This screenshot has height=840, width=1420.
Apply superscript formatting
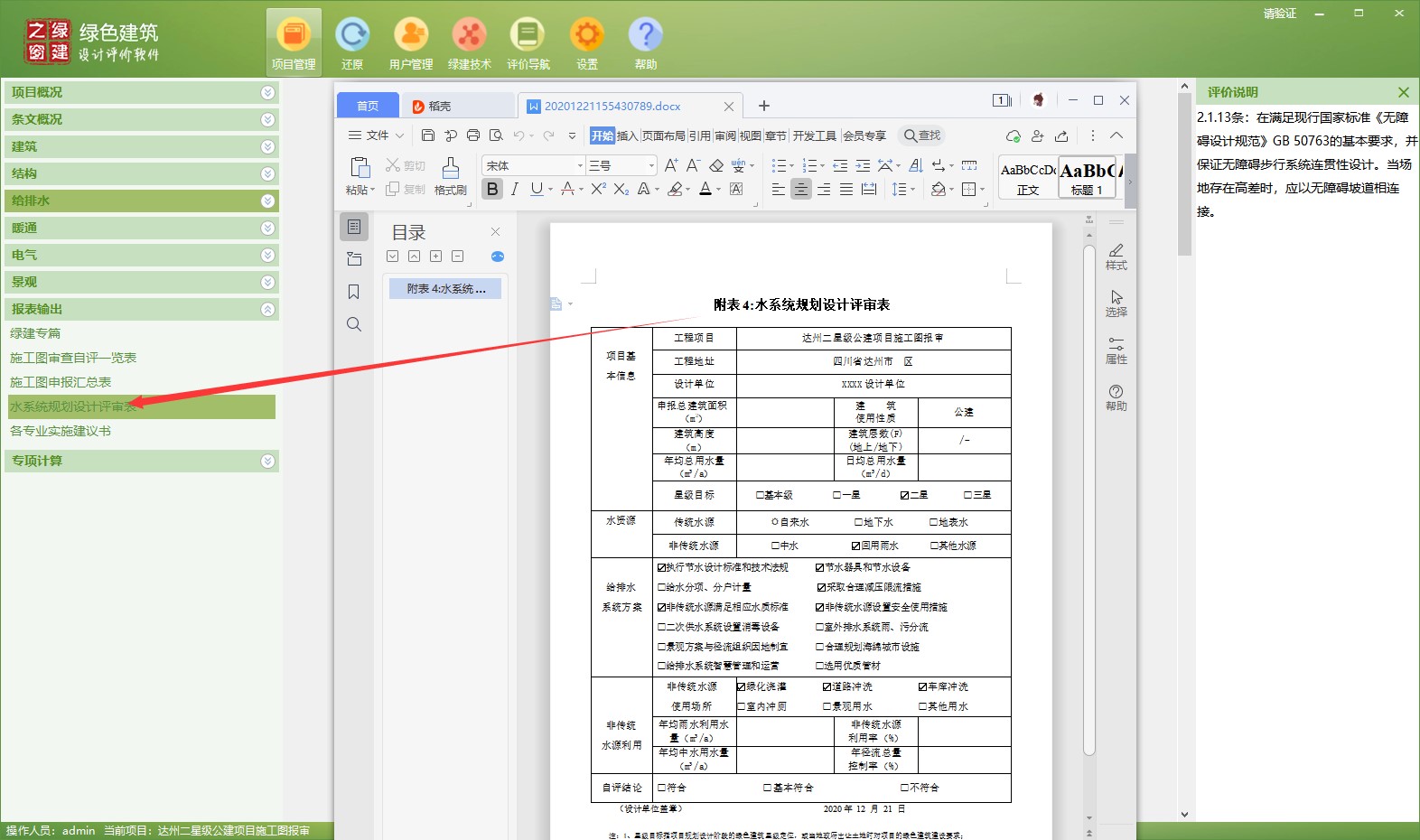click(598, 189)
